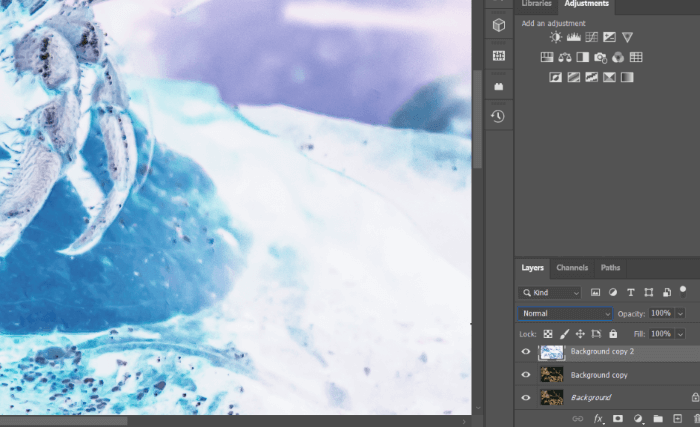This screenshot has width=700, height=427.
Task: Select the Background layer thumbnail
Action: tap(552, 397)
